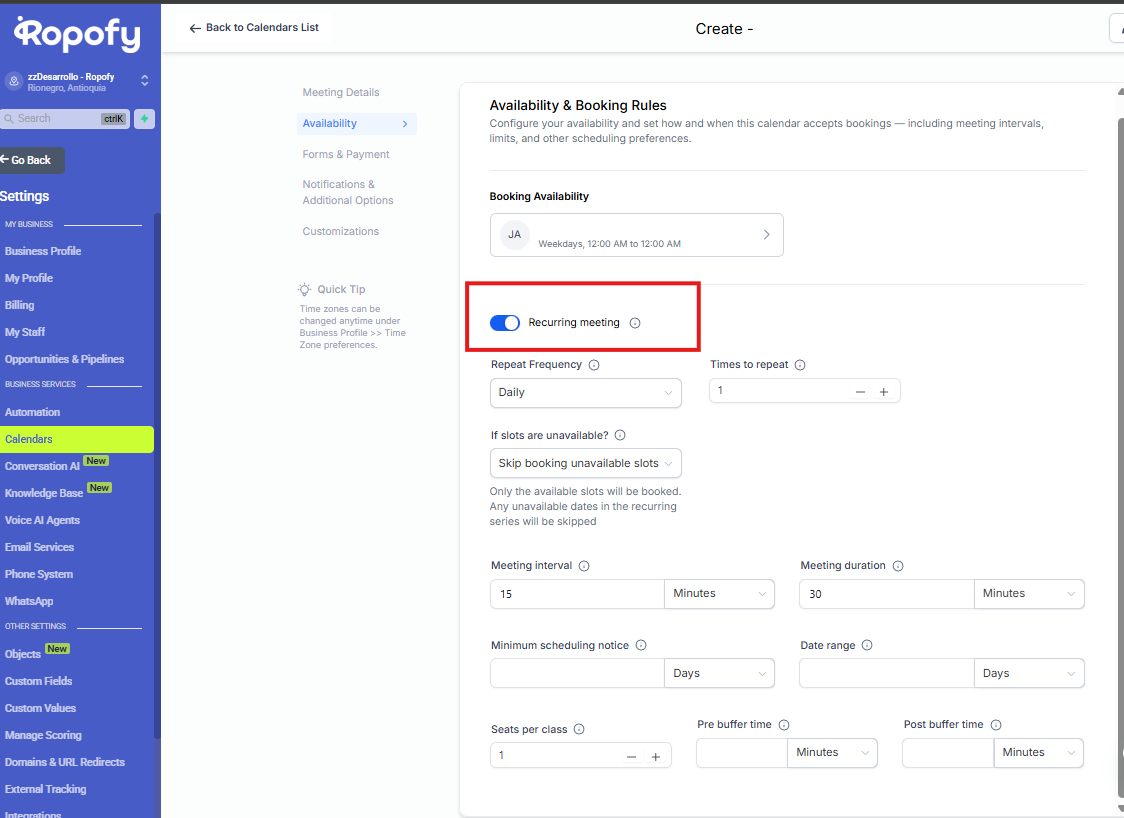Open the Meeting interval Minutes unit dropdown
Screen dimensions: 1124x818
(x=719, y=594)
